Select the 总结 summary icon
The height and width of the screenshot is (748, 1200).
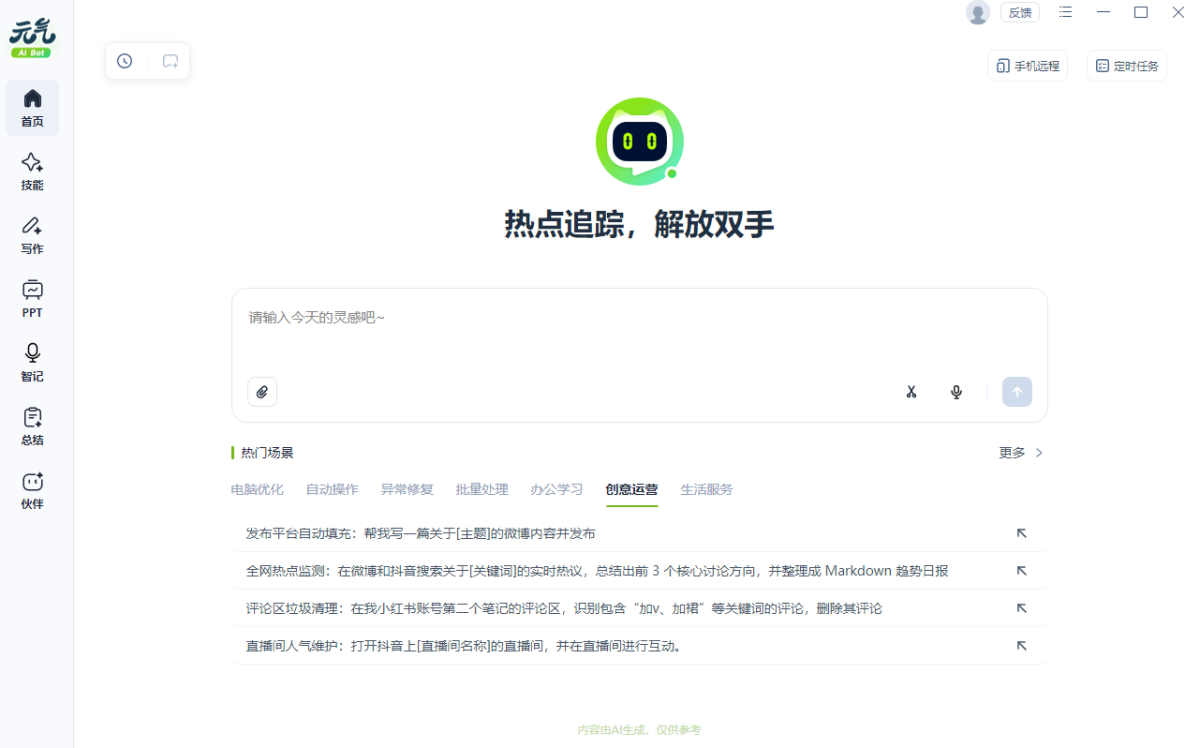point(32,426)
